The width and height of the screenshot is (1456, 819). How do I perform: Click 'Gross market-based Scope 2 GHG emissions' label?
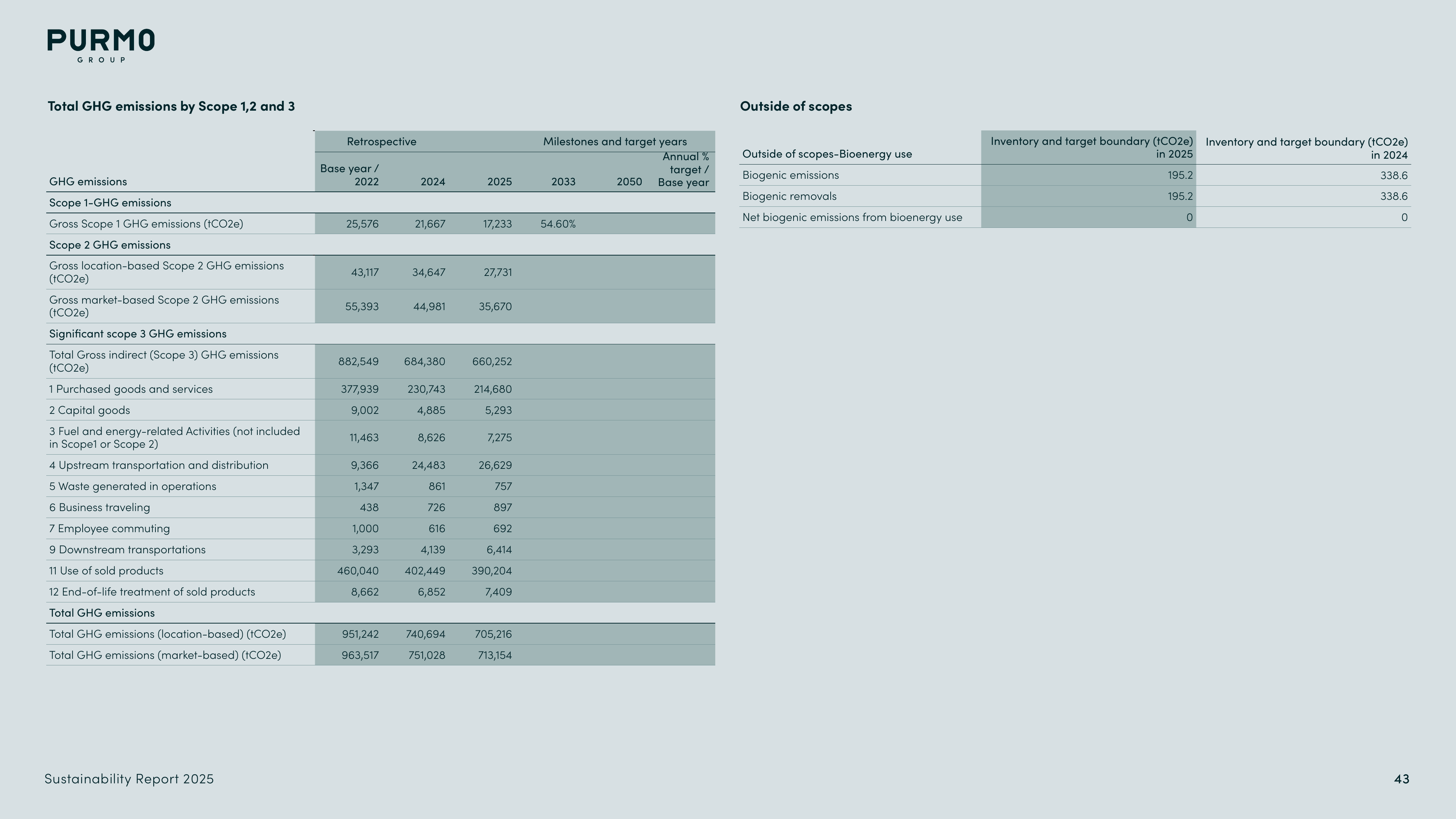[x=164, y=306]
